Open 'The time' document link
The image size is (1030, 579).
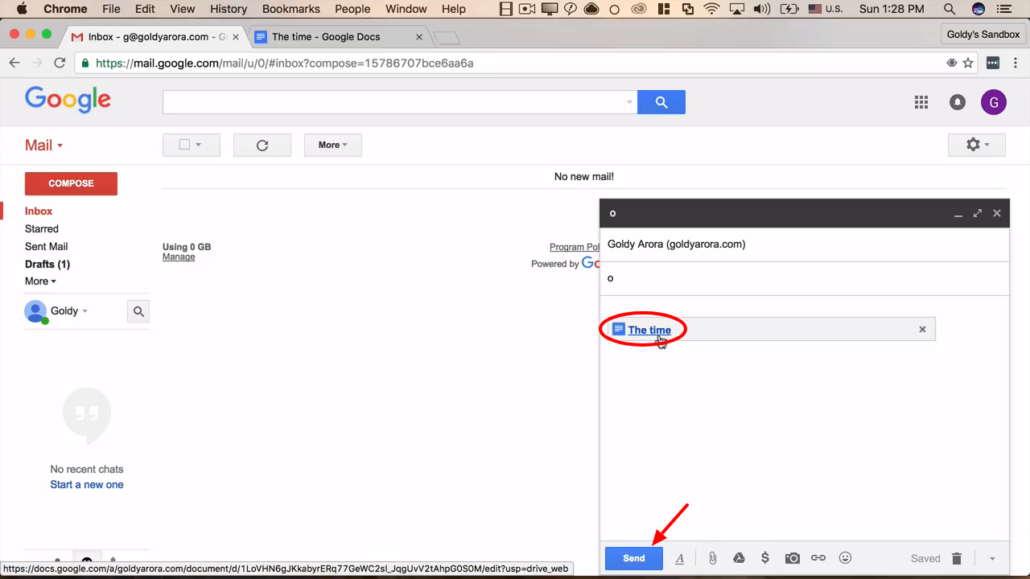click(649, 330)
